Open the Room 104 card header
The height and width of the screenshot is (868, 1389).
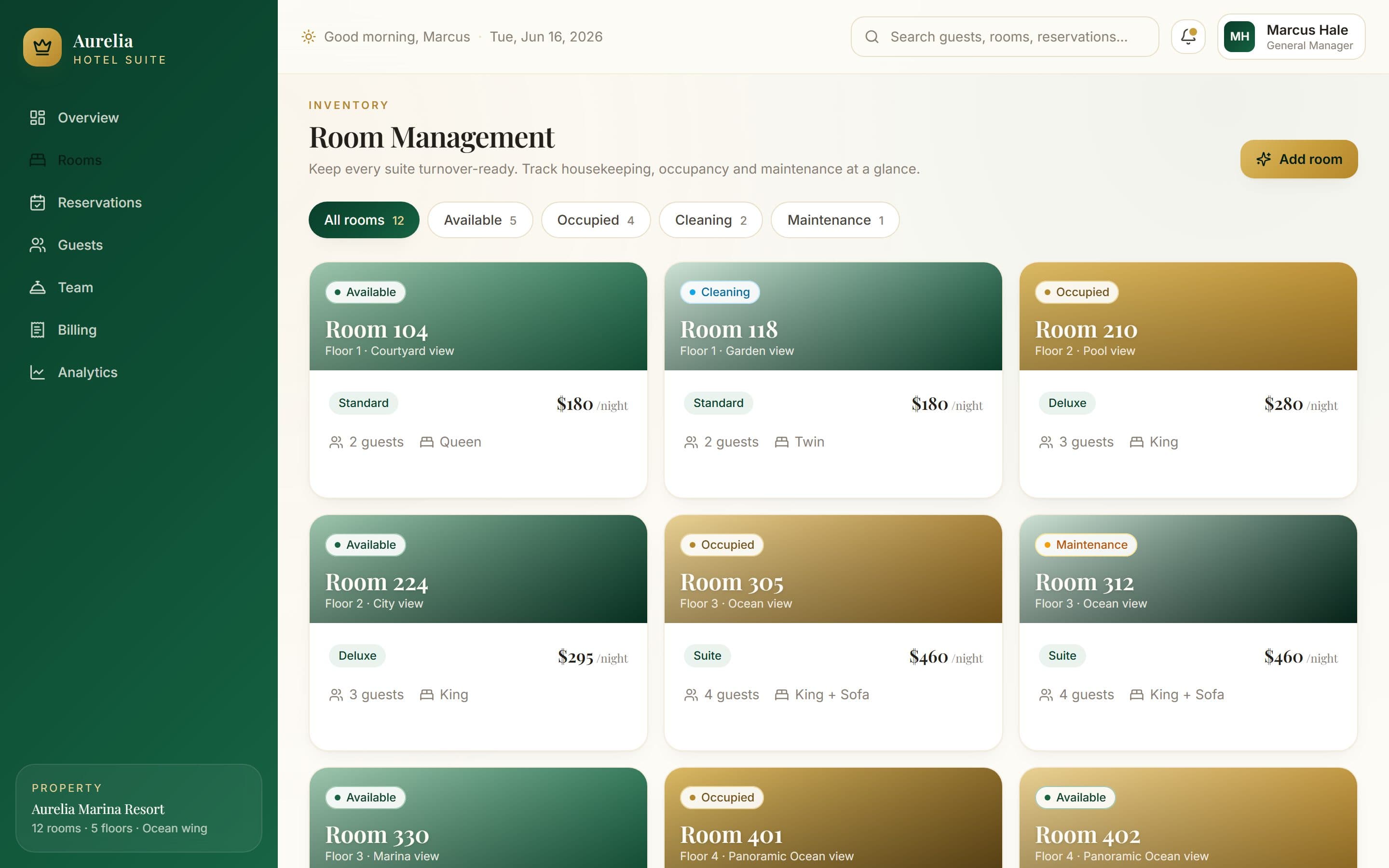point(478,316)
